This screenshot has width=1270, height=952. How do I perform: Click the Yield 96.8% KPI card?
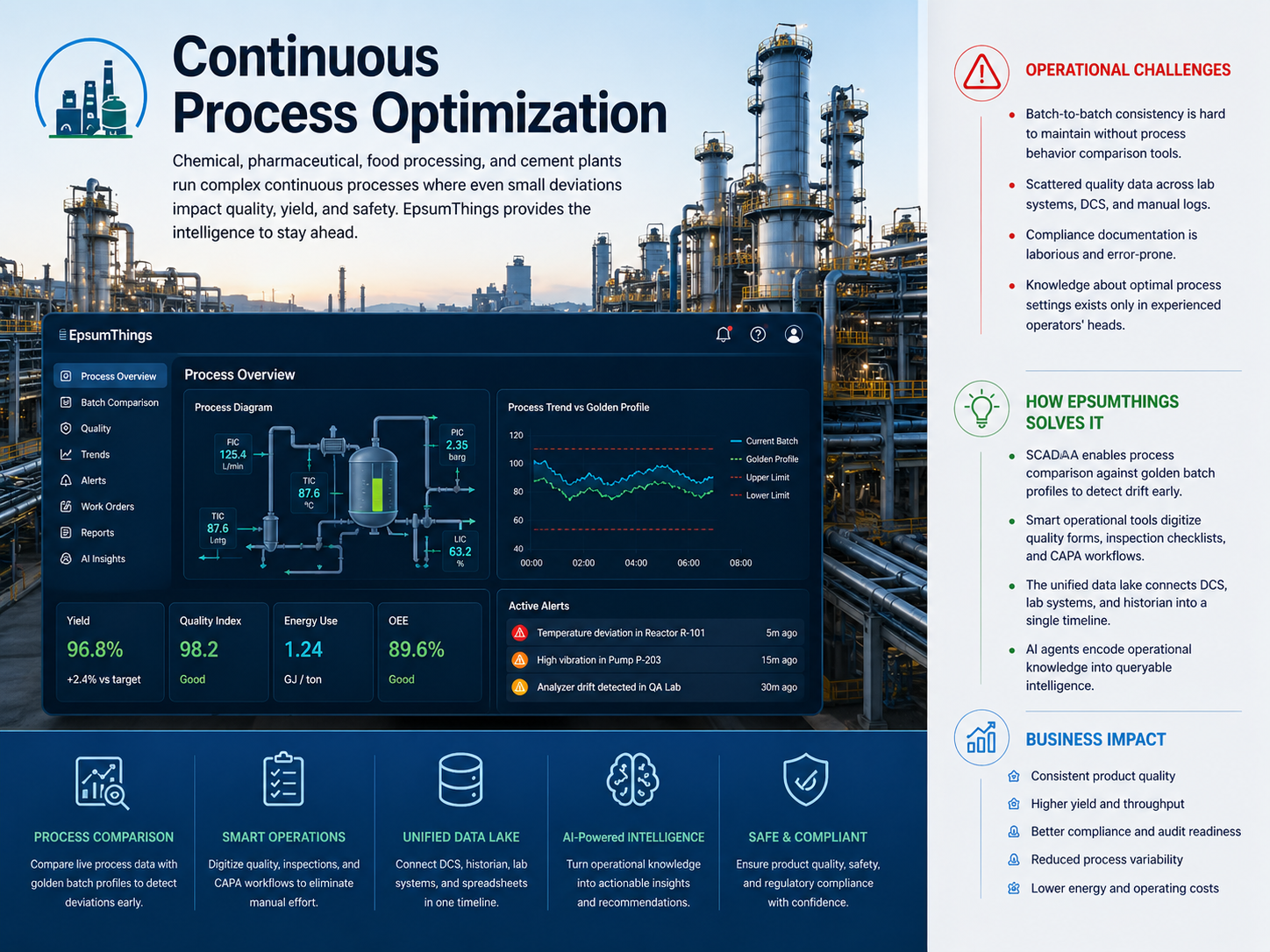pos(111,651)
